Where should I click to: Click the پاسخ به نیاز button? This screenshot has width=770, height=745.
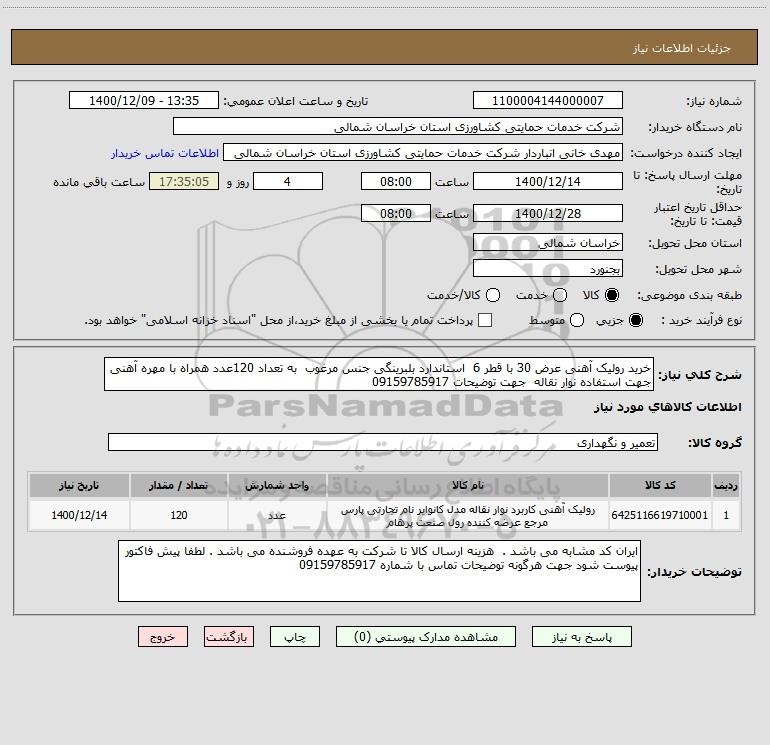pos(581,637)
